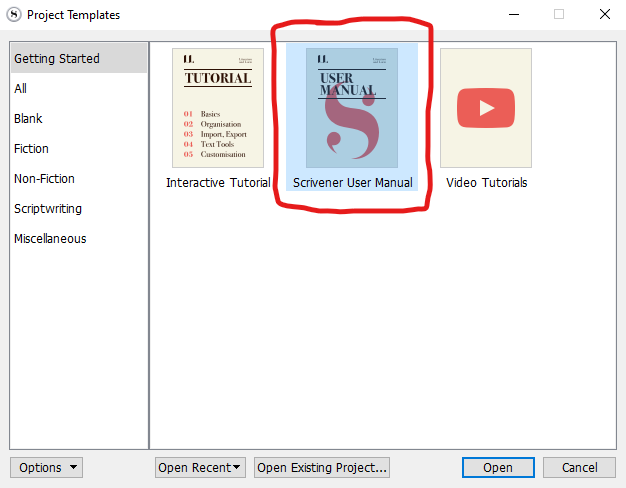This screenshot has height=488, width=626.
Task: Choose the Miscellaneous category
Action: (79, 238)
